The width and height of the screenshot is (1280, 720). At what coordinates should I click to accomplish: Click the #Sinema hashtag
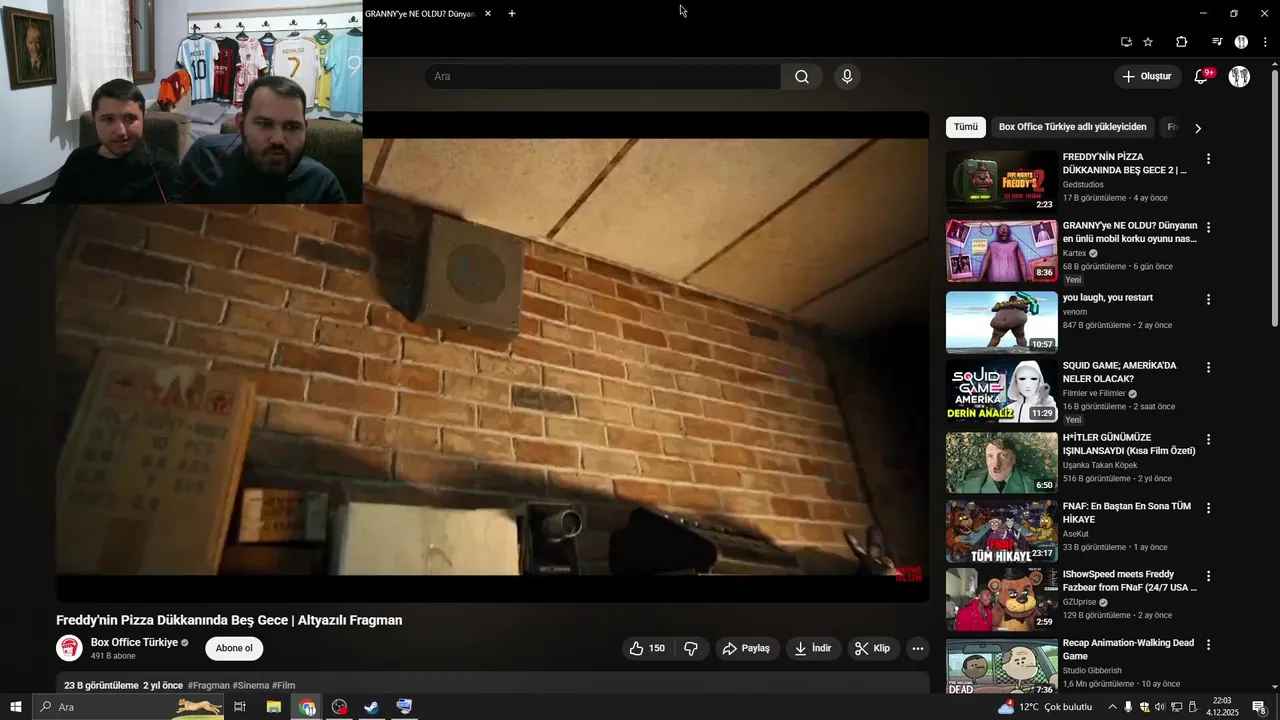tap(251, 686)
